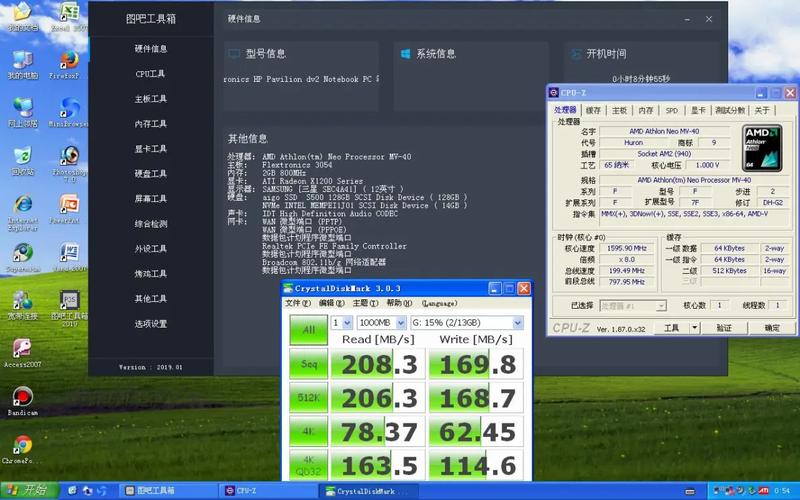This screenshot has height=500, width=800.
Task: Open the G: drive selection dropdown
Action: 517,323
